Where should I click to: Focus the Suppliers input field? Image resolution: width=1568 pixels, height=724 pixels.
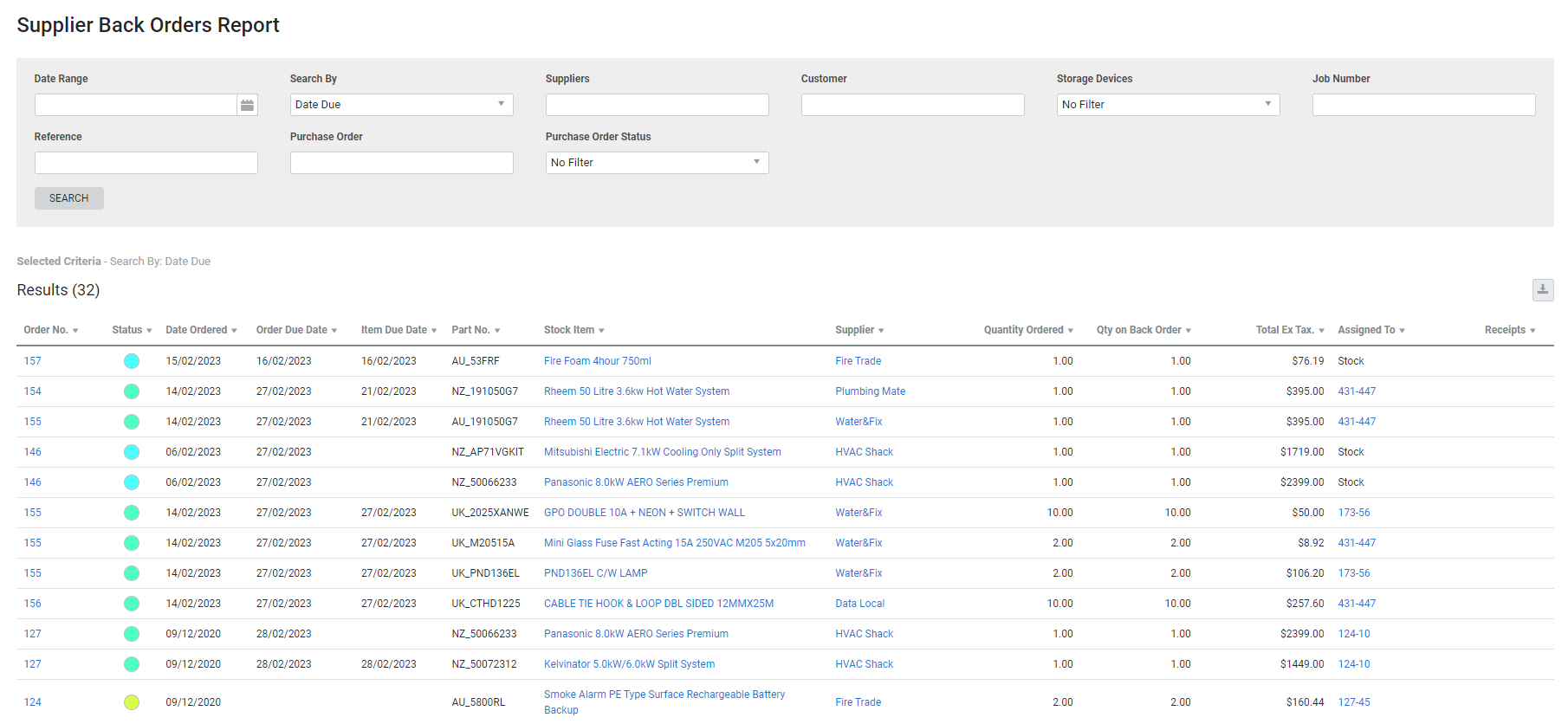[x=658, y=105]
